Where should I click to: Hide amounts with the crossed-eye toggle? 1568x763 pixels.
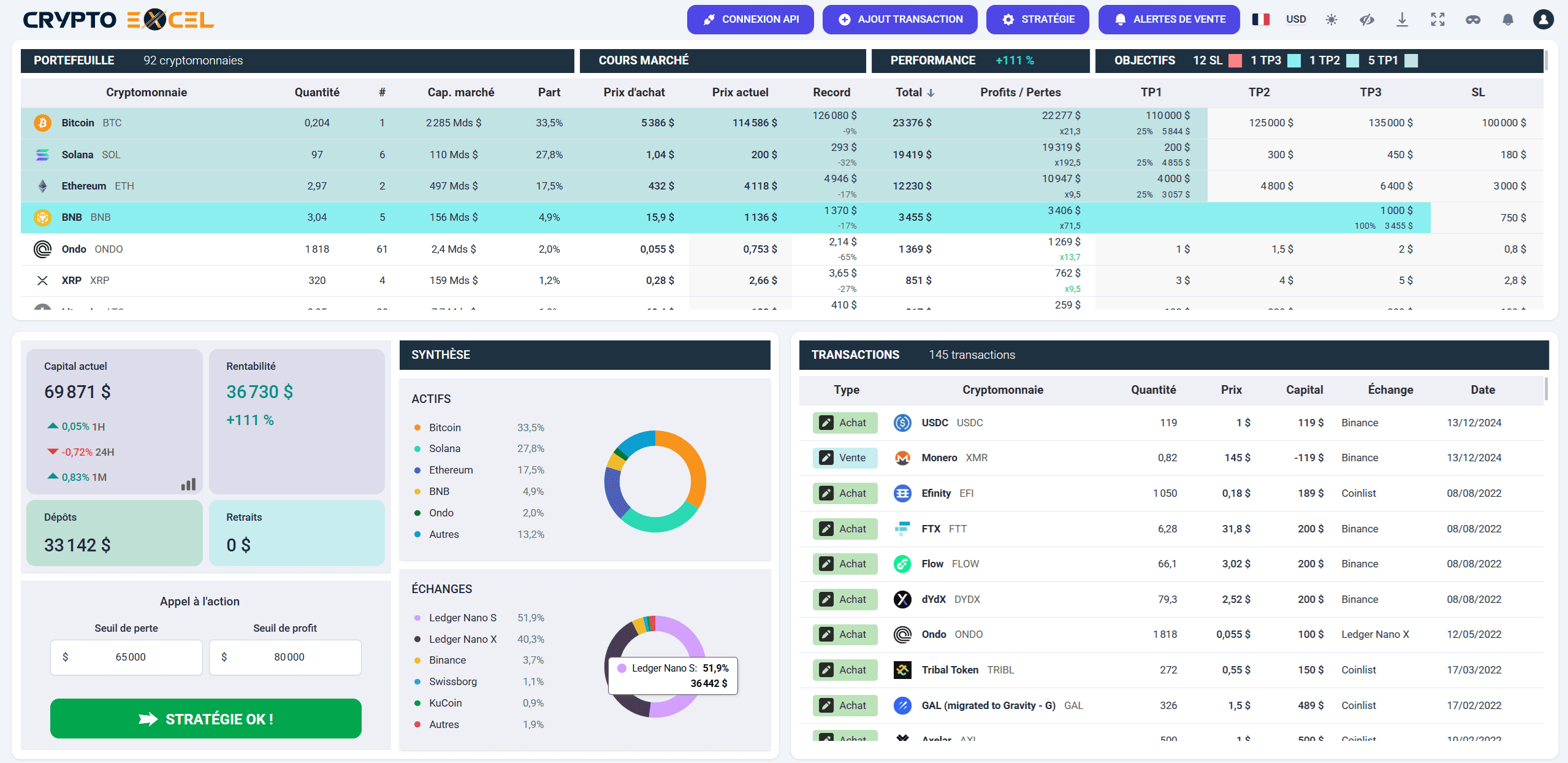pos(1367,19)
